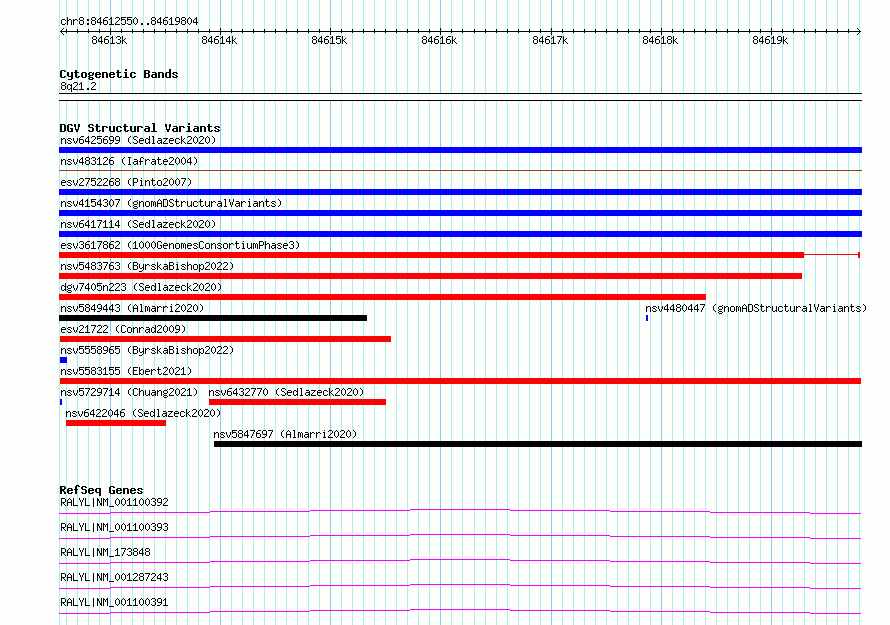Click the thin brown nsv483126 variant line
The image size is (890, 625).
[460, 170]
